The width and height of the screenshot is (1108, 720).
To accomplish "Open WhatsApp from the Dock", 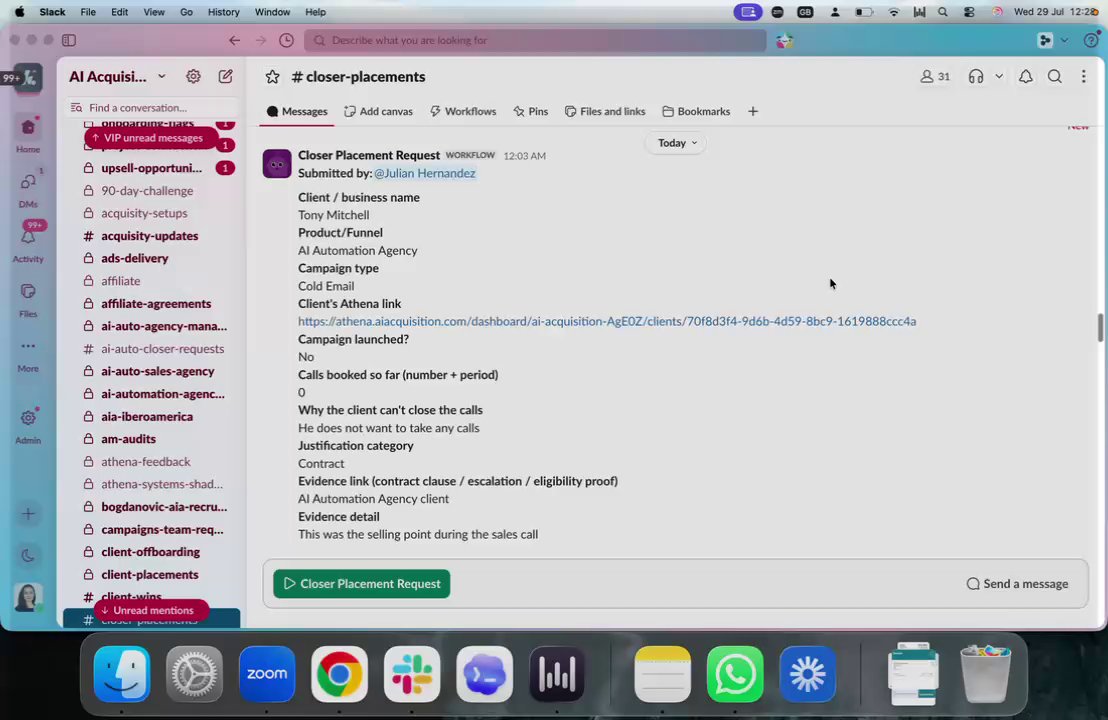I will point(735,674).
